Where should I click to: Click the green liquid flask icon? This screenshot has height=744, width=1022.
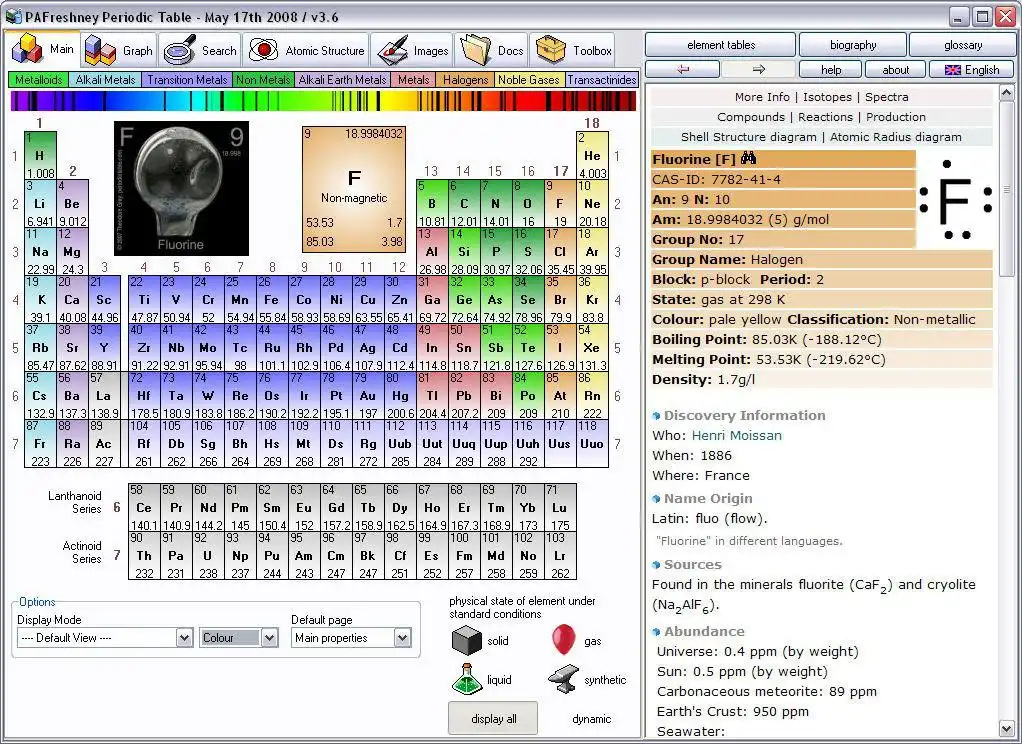(x=467, y=680)
